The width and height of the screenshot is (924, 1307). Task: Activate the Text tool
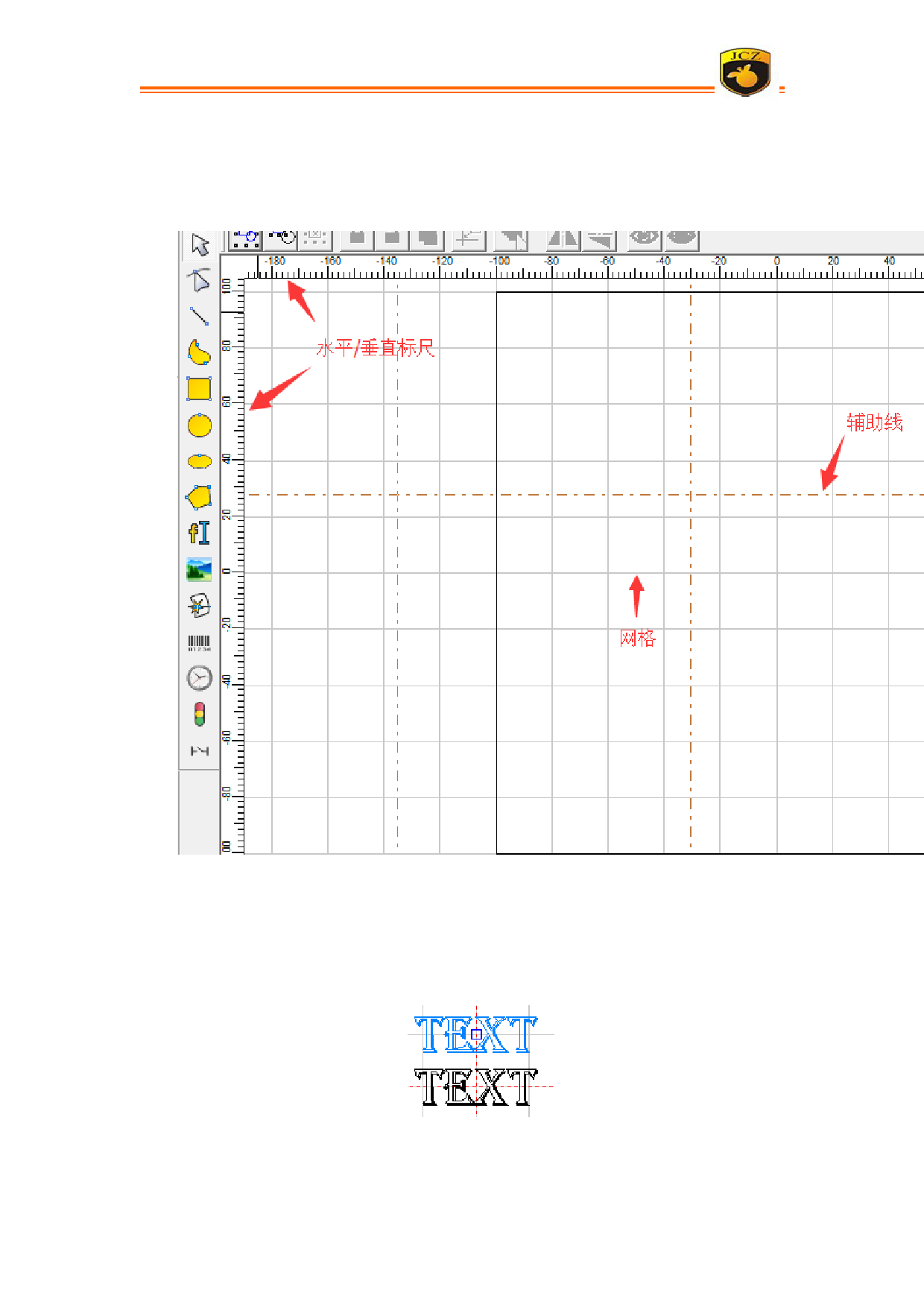(x=199, y=533)
